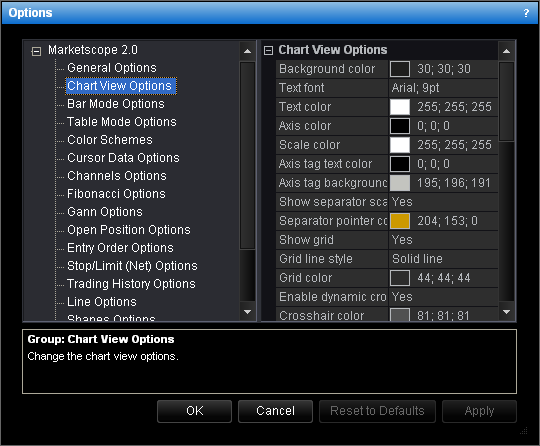This screenshot has width=540, height=446.
Task: Click the Grid color swatch
Action: [400, 278]
